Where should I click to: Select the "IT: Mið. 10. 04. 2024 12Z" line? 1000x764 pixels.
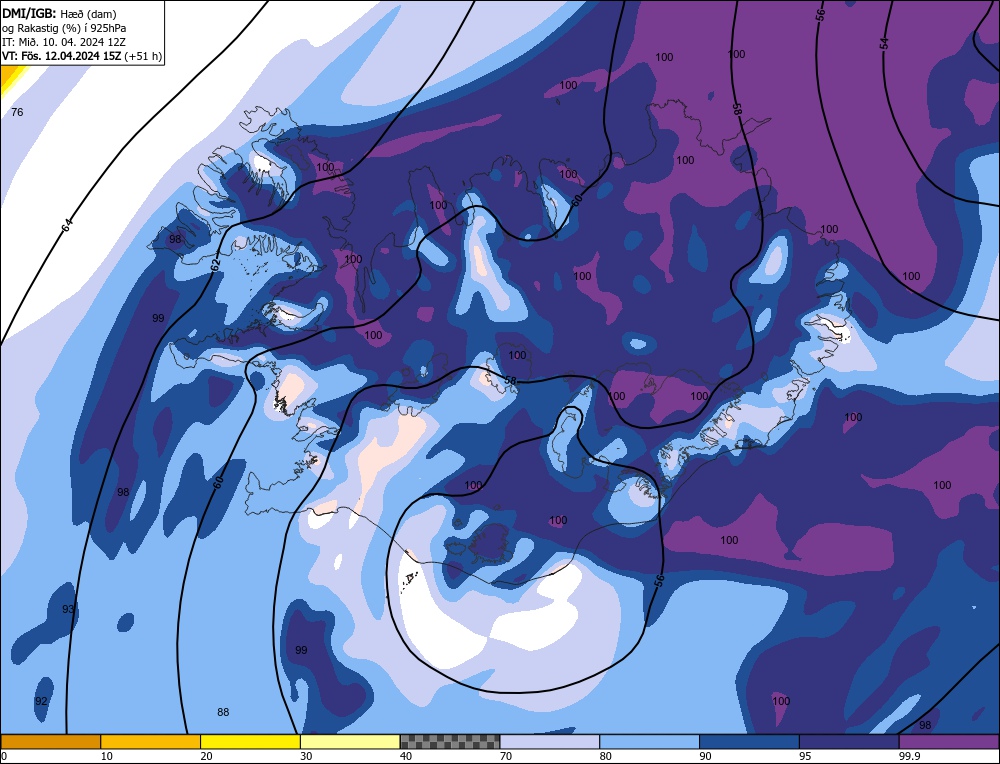(64, 42)
